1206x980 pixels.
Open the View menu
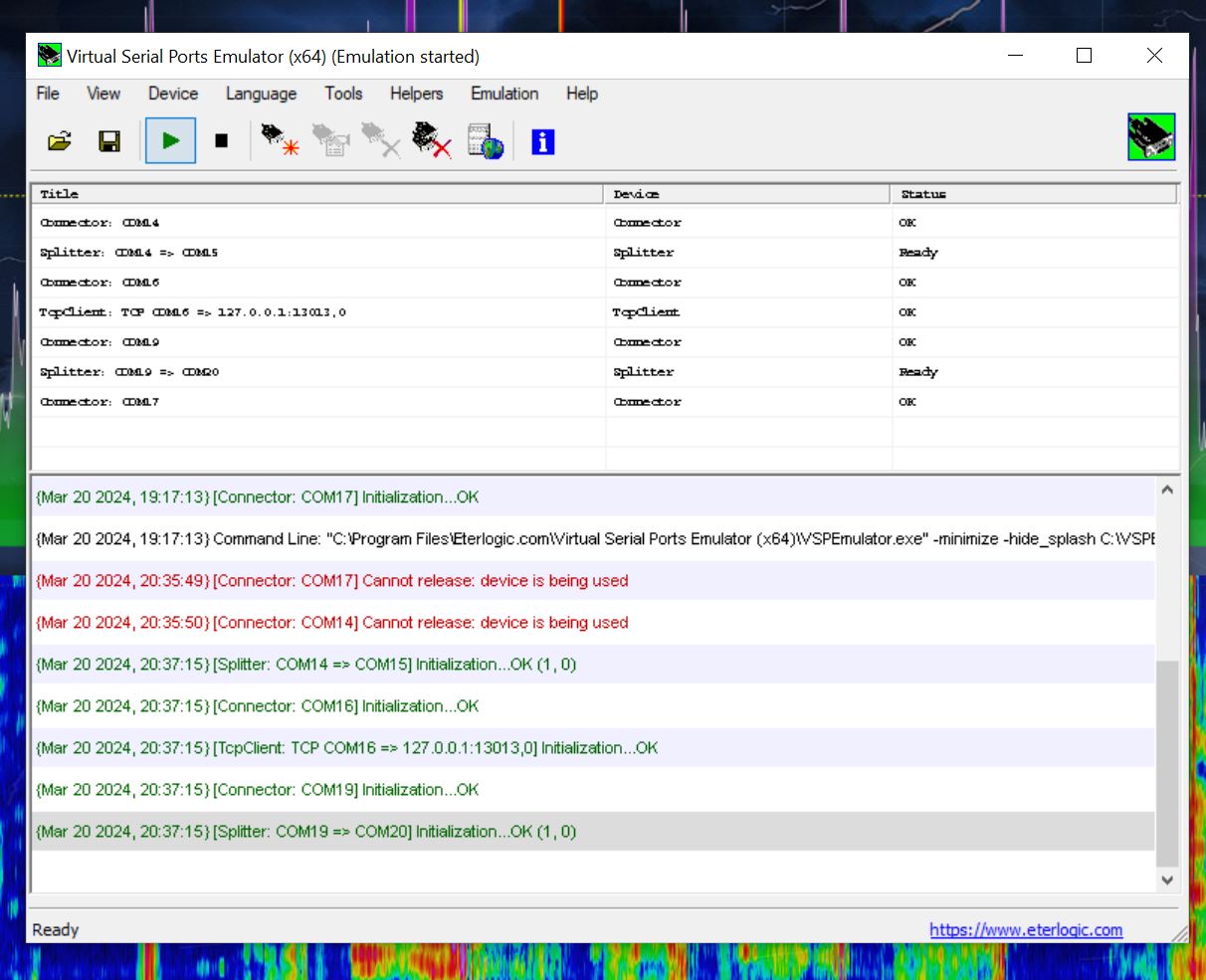click(x=103, y=94)
